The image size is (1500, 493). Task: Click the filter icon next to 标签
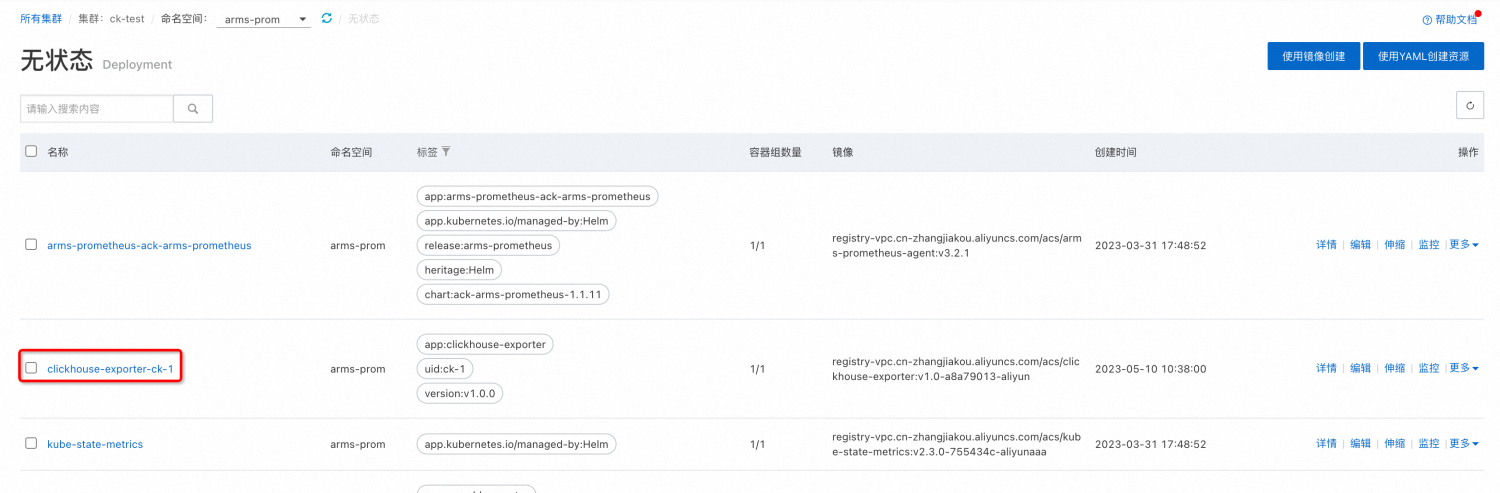[446, 152]
